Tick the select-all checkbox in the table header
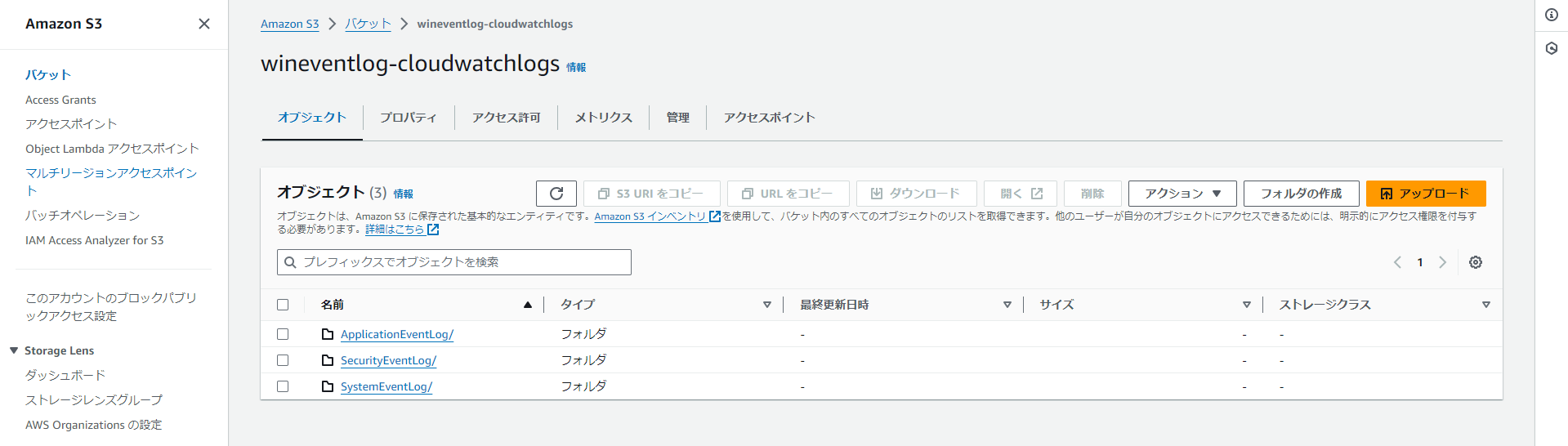 [x=283, y=305]
